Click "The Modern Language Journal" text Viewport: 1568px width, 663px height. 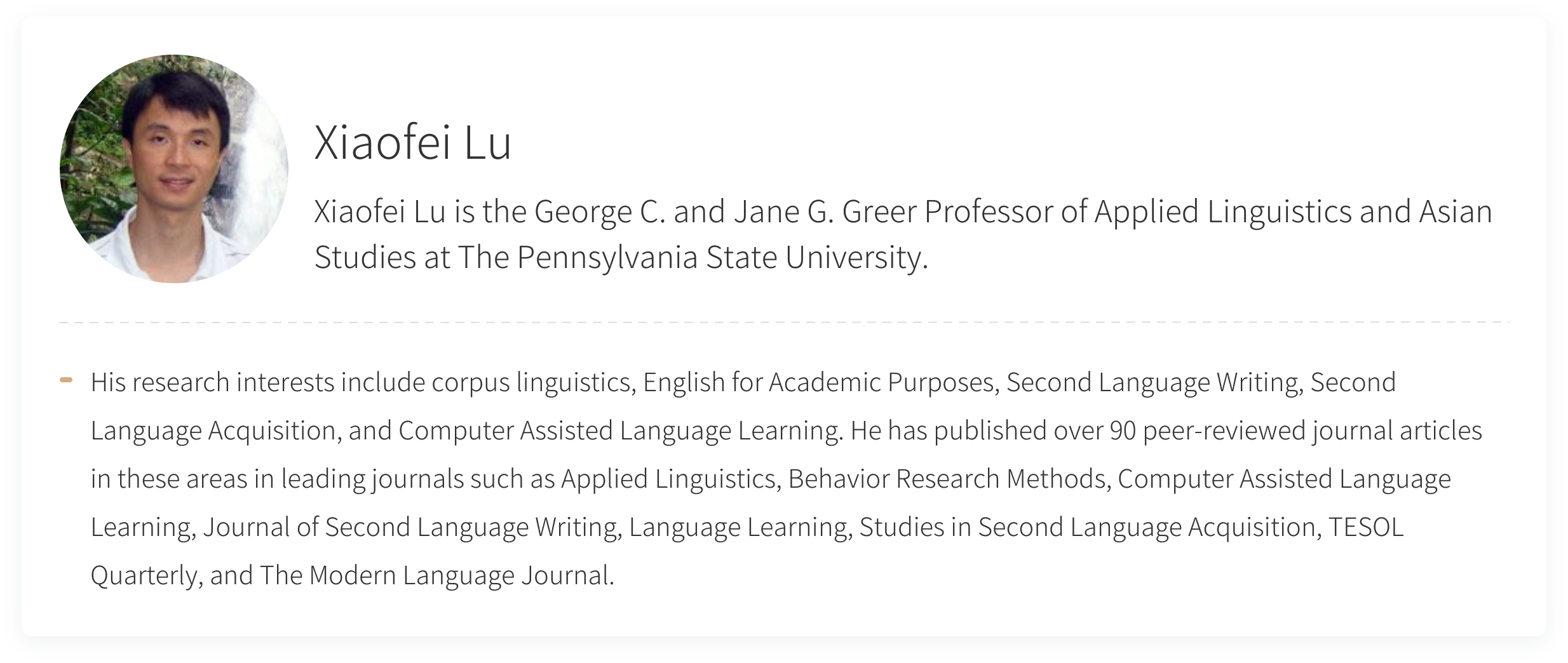click(x=435, y=575)
